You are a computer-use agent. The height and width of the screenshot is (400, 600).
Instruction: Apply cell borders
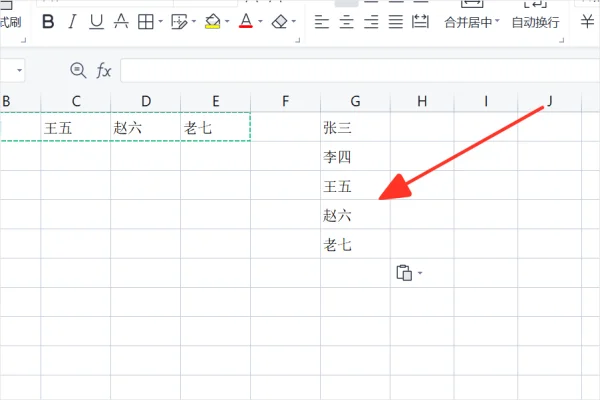coord(146,22)
